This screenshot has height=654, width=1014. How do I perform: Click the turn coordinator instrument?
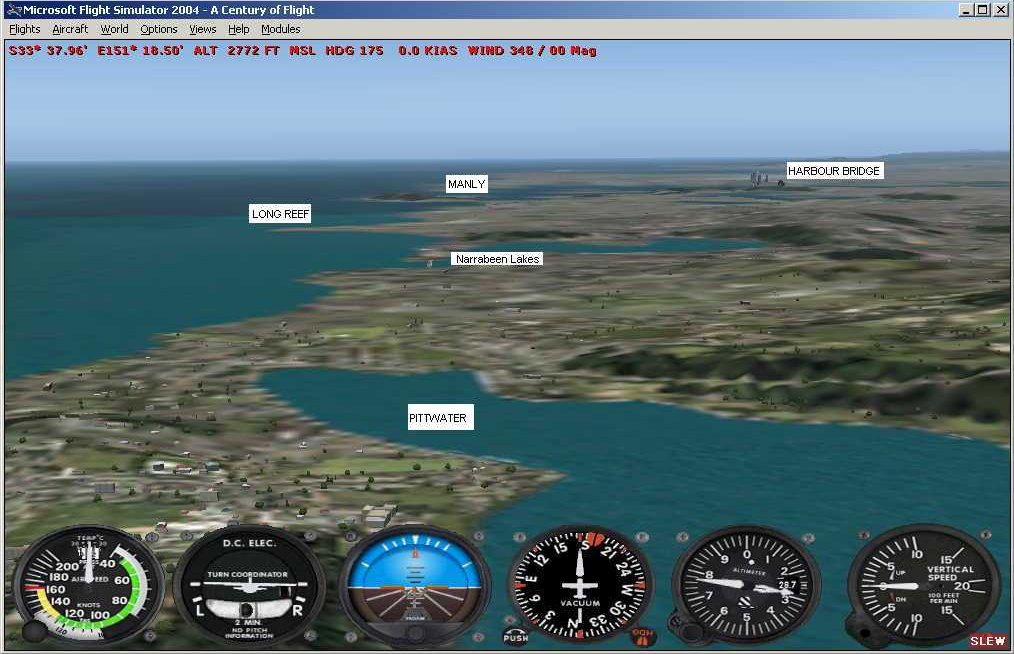click(x=249, y=586)
